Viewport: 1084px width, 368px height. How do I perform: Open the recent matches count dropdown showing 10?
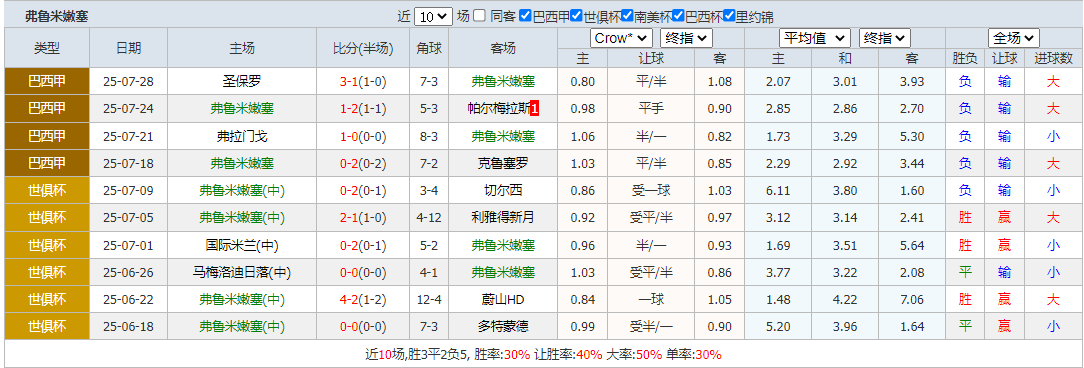pyautogui.click(x=433, y=17)
